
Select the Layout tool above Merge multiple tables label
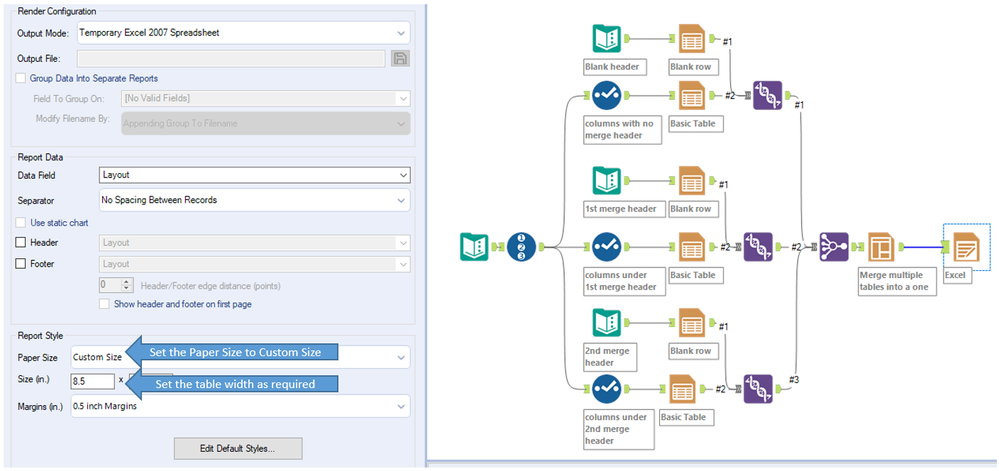(881, 247)
